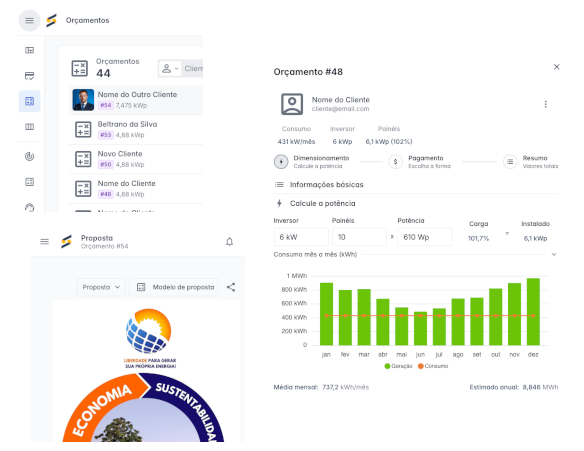Open the sidebar card with checkmark icon

pyautogui.click(x=29, y=76)
